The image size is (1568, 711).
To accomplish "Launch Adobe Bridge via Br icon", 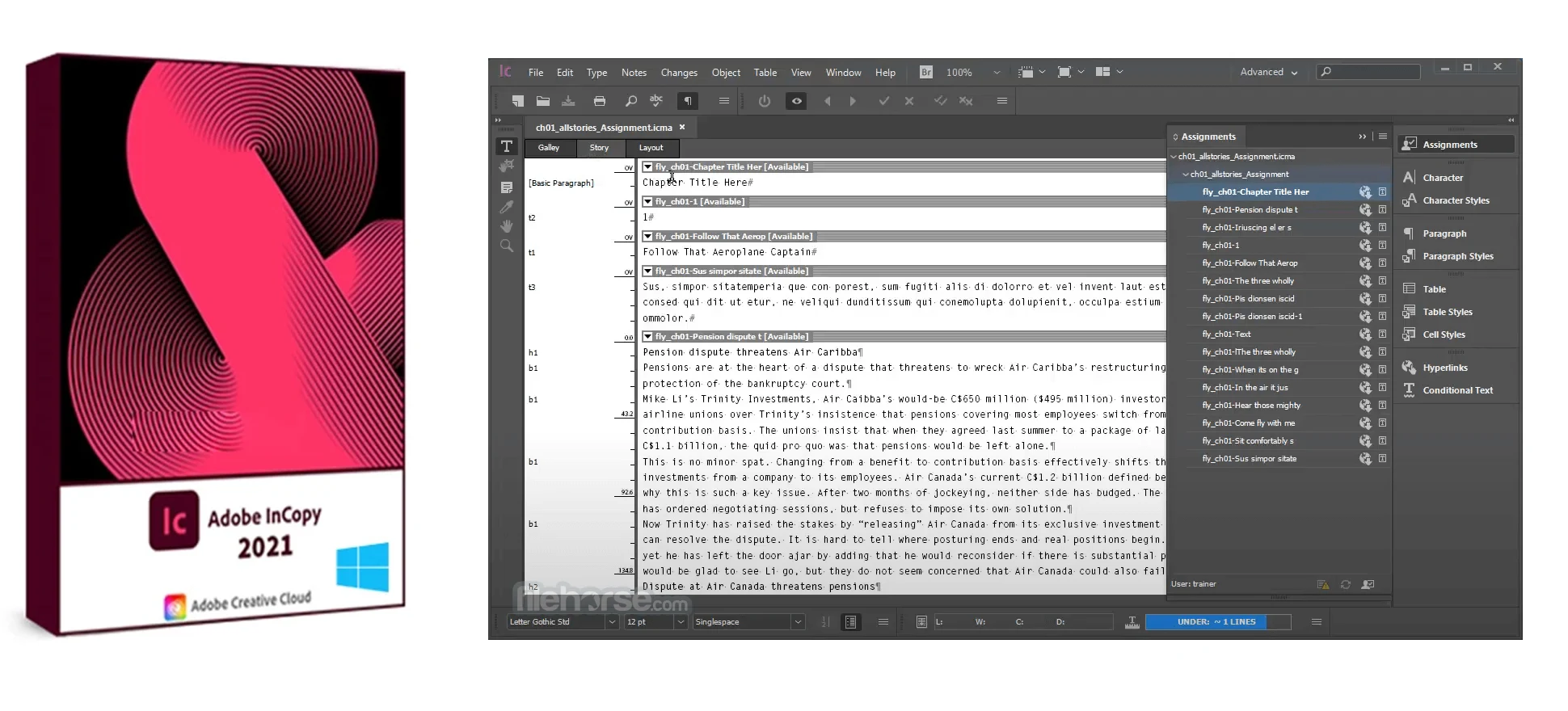I will [x=926, y=72].
